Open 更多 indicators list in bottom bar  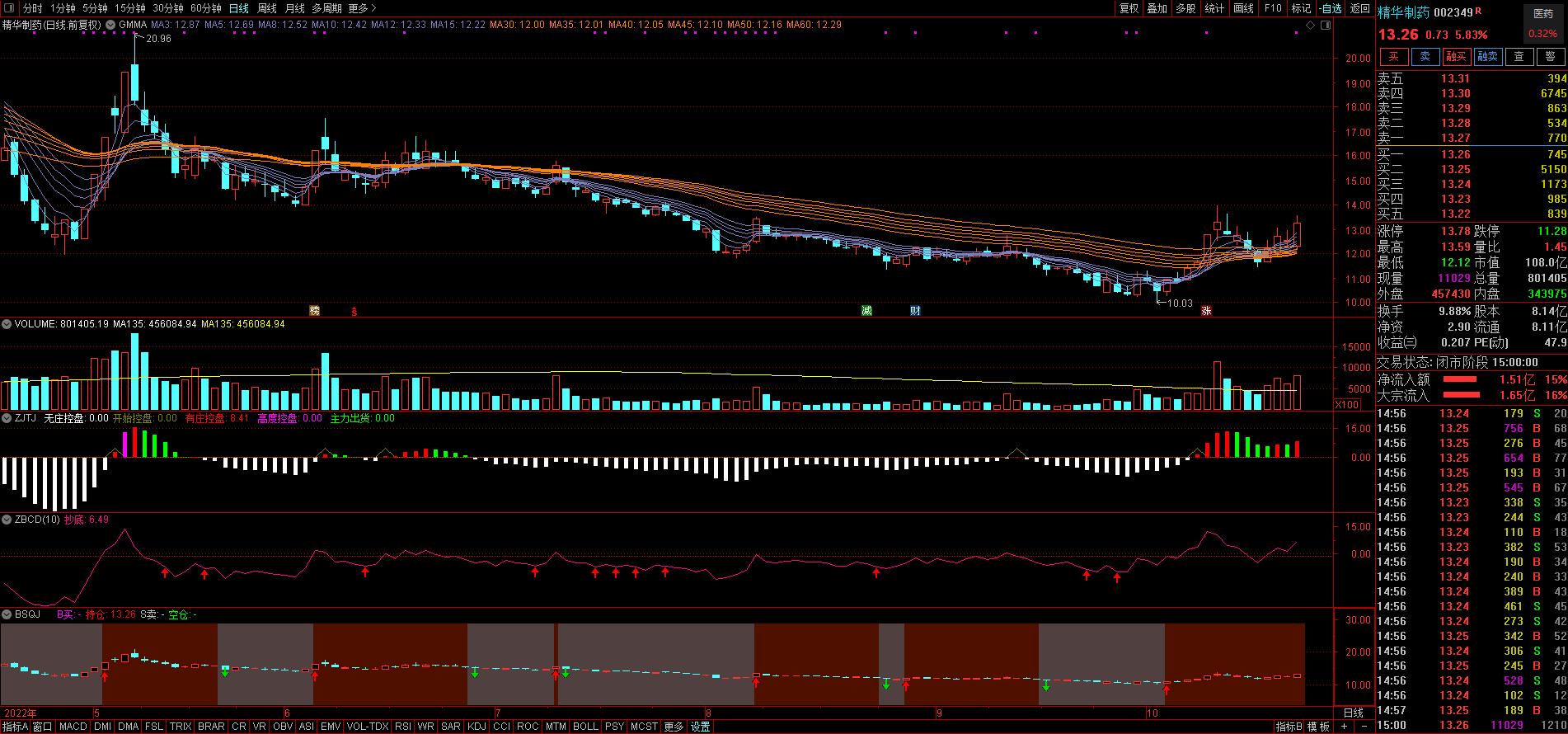(674, 727)
